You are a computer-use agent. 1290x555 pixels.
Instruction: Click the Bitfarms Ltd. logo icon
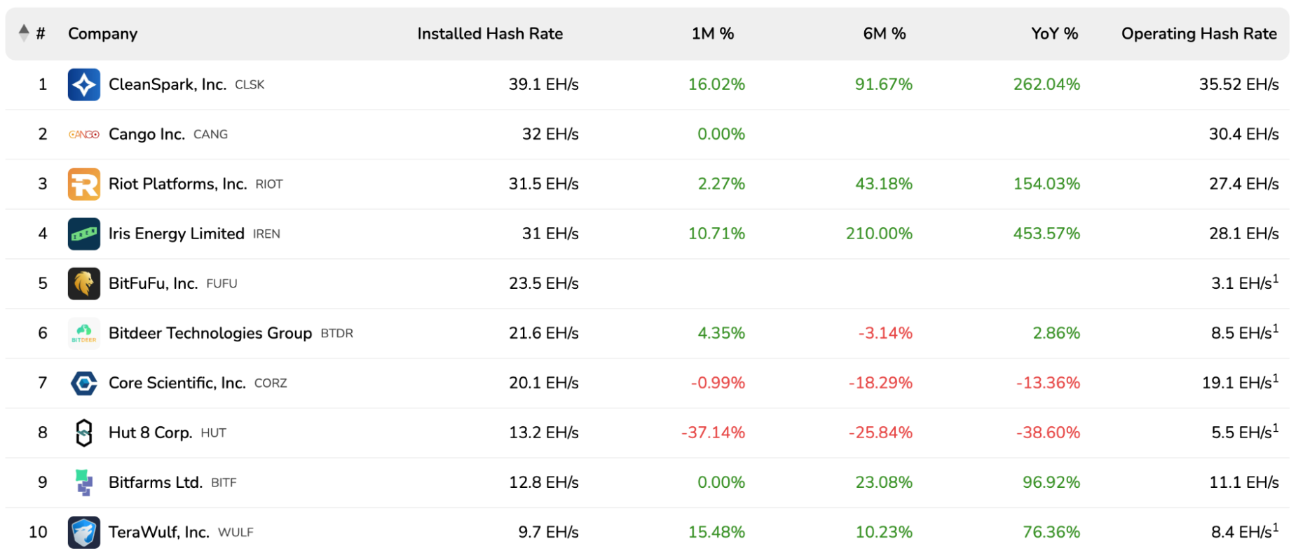[84, 483]
